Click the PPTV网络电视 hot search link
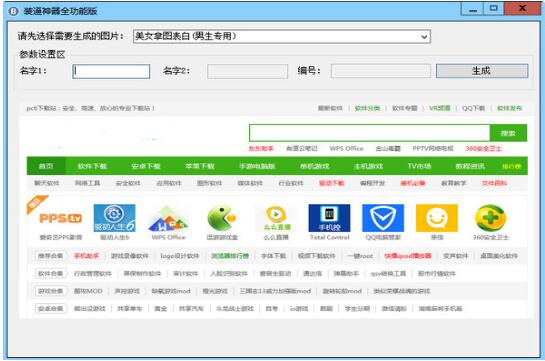The image size is (545, 361). tap(433, 148)
